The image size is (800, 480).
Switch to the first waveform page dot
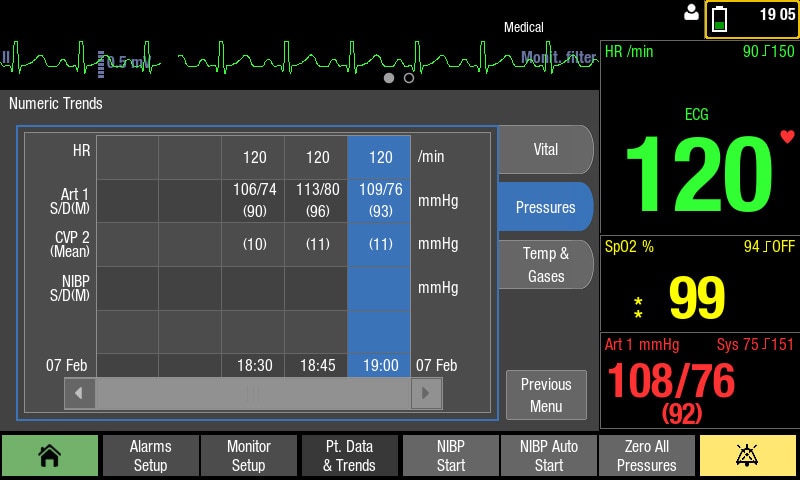tap(389, 78)
